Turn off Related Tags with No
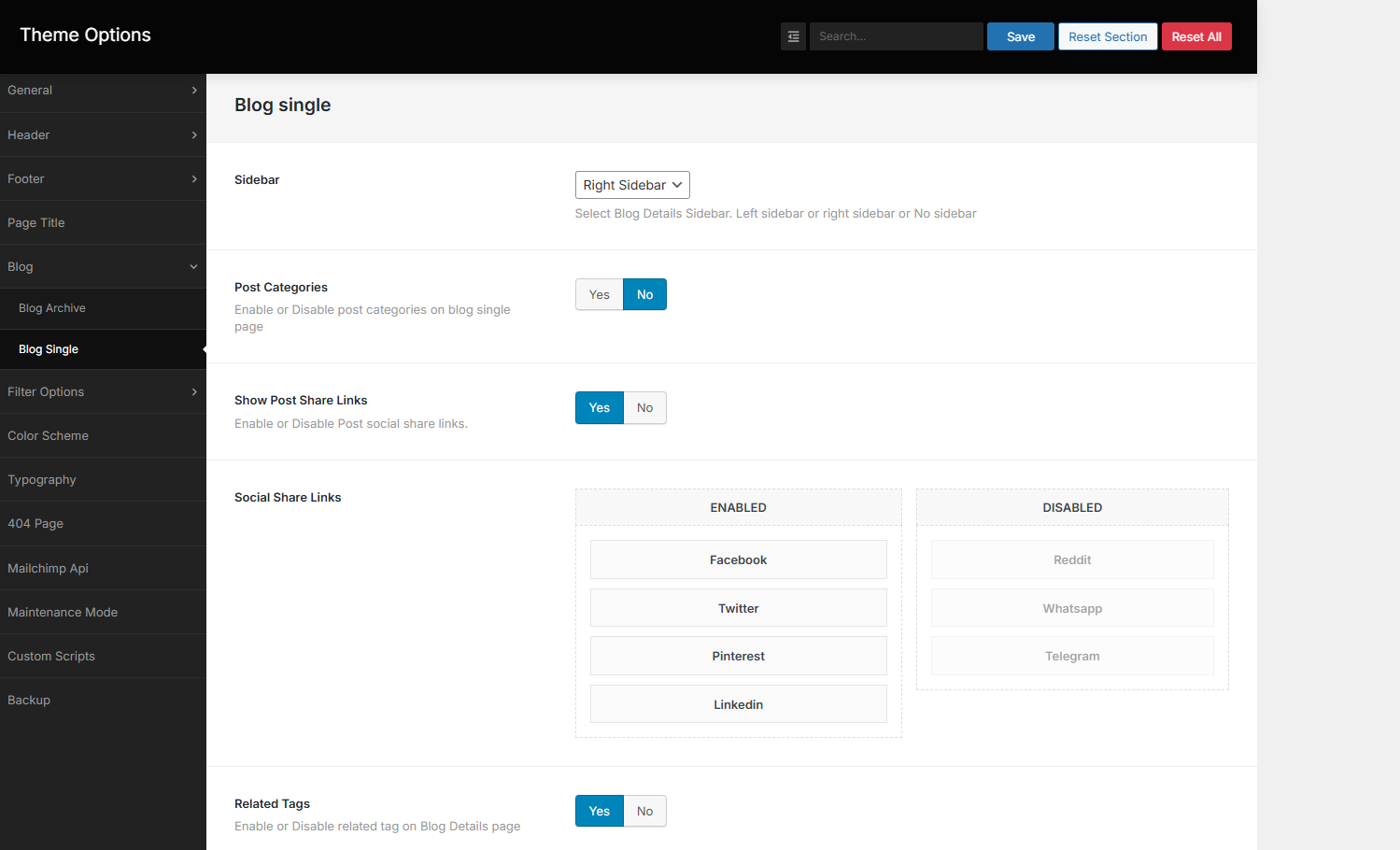 (x=644, y=812)
